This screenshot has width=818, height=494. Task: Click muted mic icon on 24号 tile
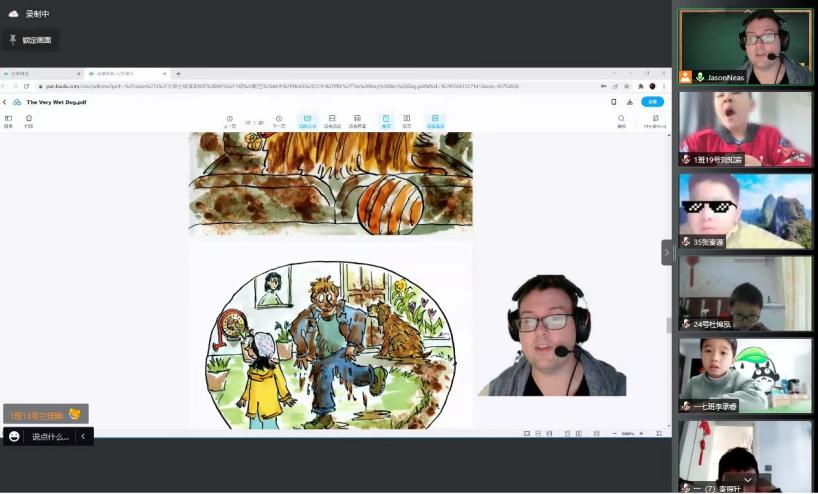686,324
